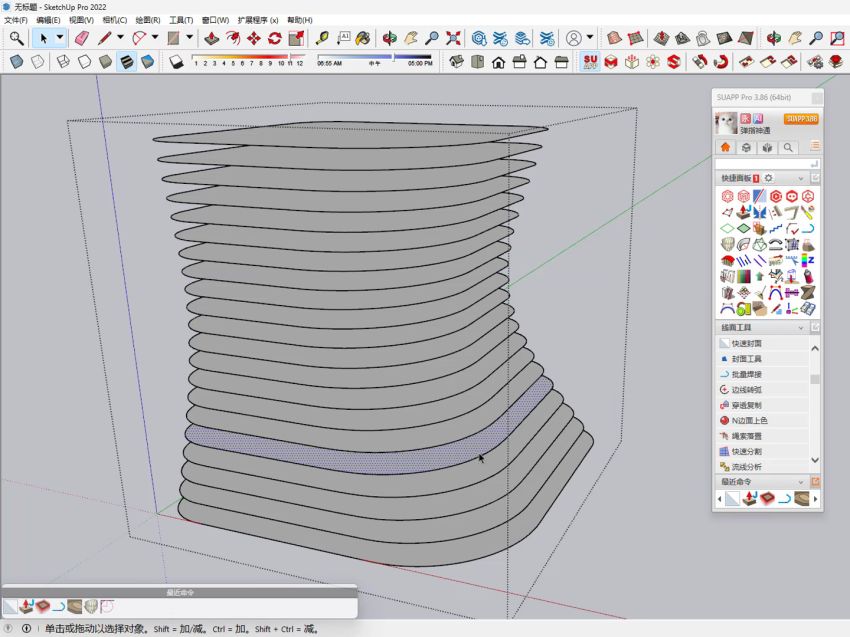
Task: Expand Pencil tool dropdown arrow
Action: (x=120, y=38)
